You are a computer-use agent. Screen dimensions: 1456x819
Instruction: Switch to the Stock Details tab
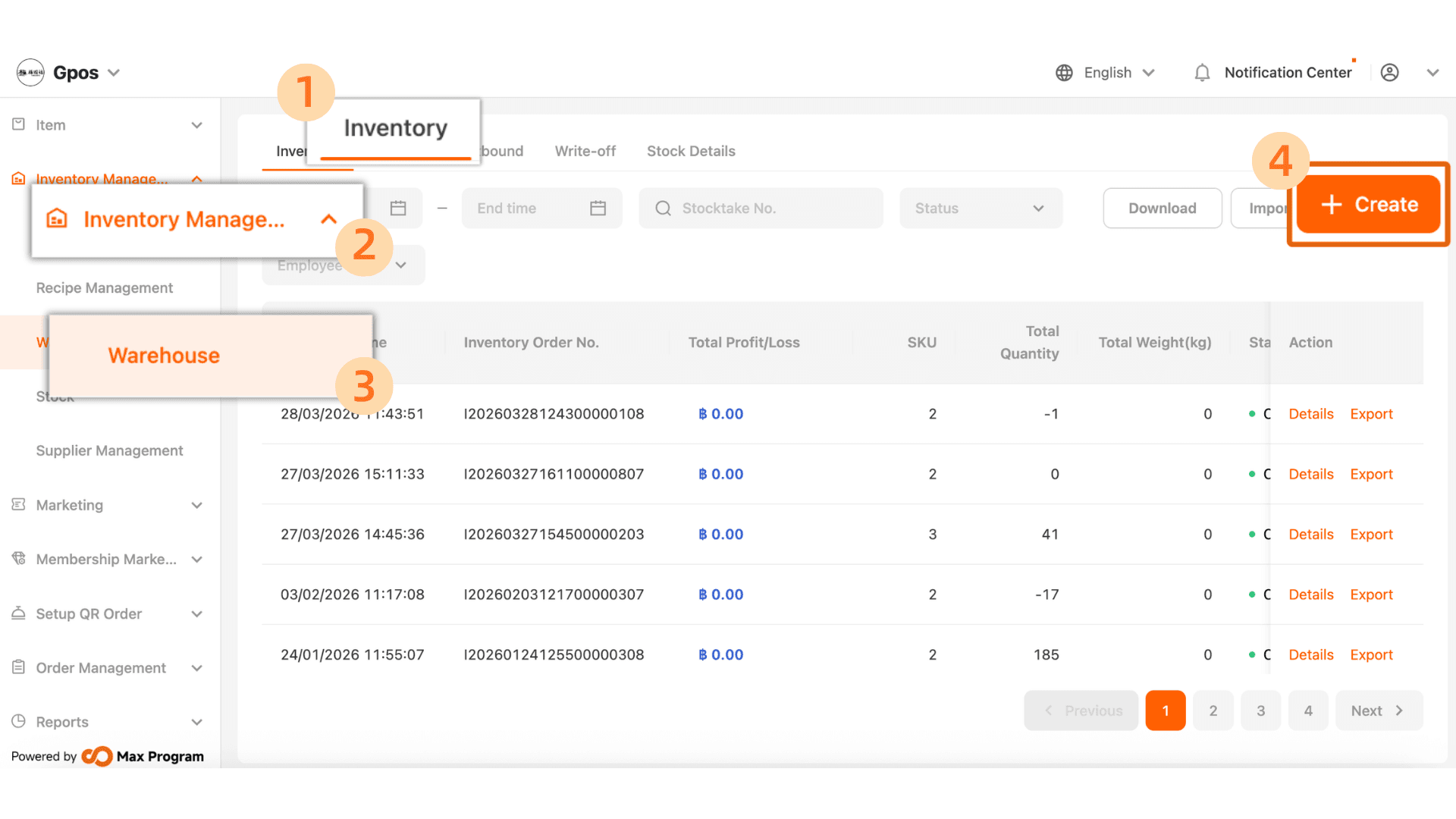coord(690,151)
